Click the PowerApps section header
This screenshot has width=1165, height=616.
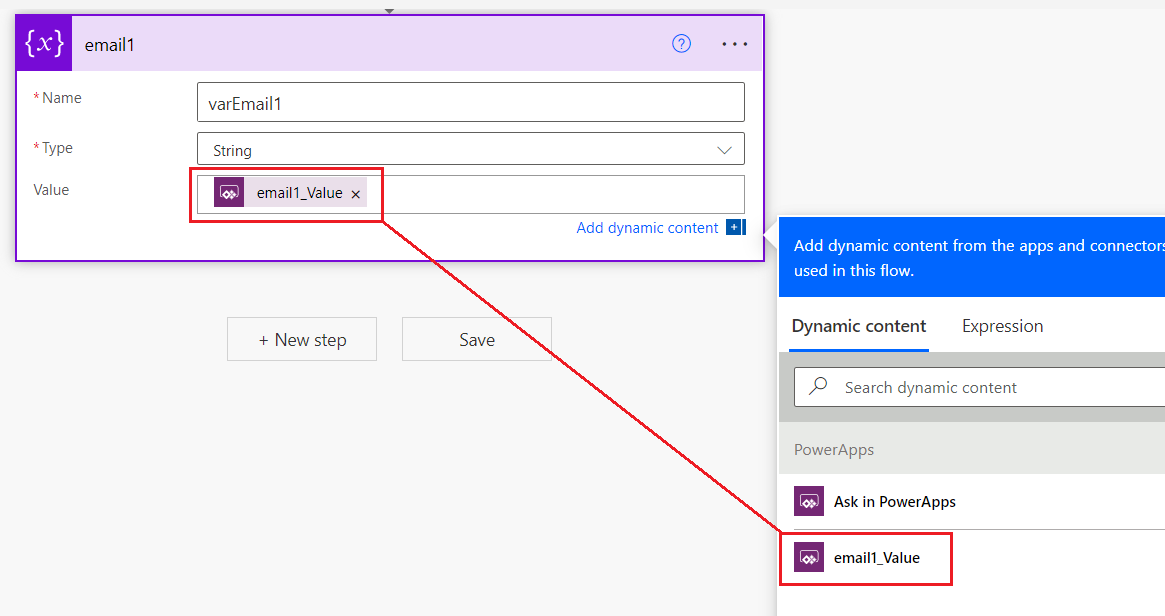[834, 450]
